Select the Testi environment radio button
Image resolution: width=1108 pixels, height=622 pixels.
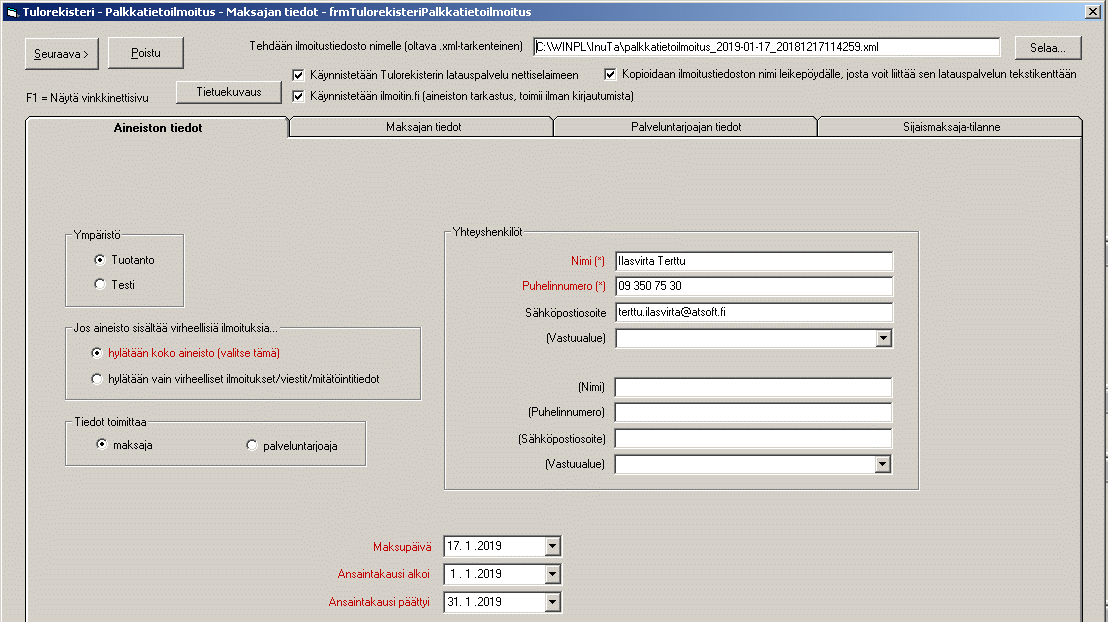pyautogui.click(x=99, y=284)
